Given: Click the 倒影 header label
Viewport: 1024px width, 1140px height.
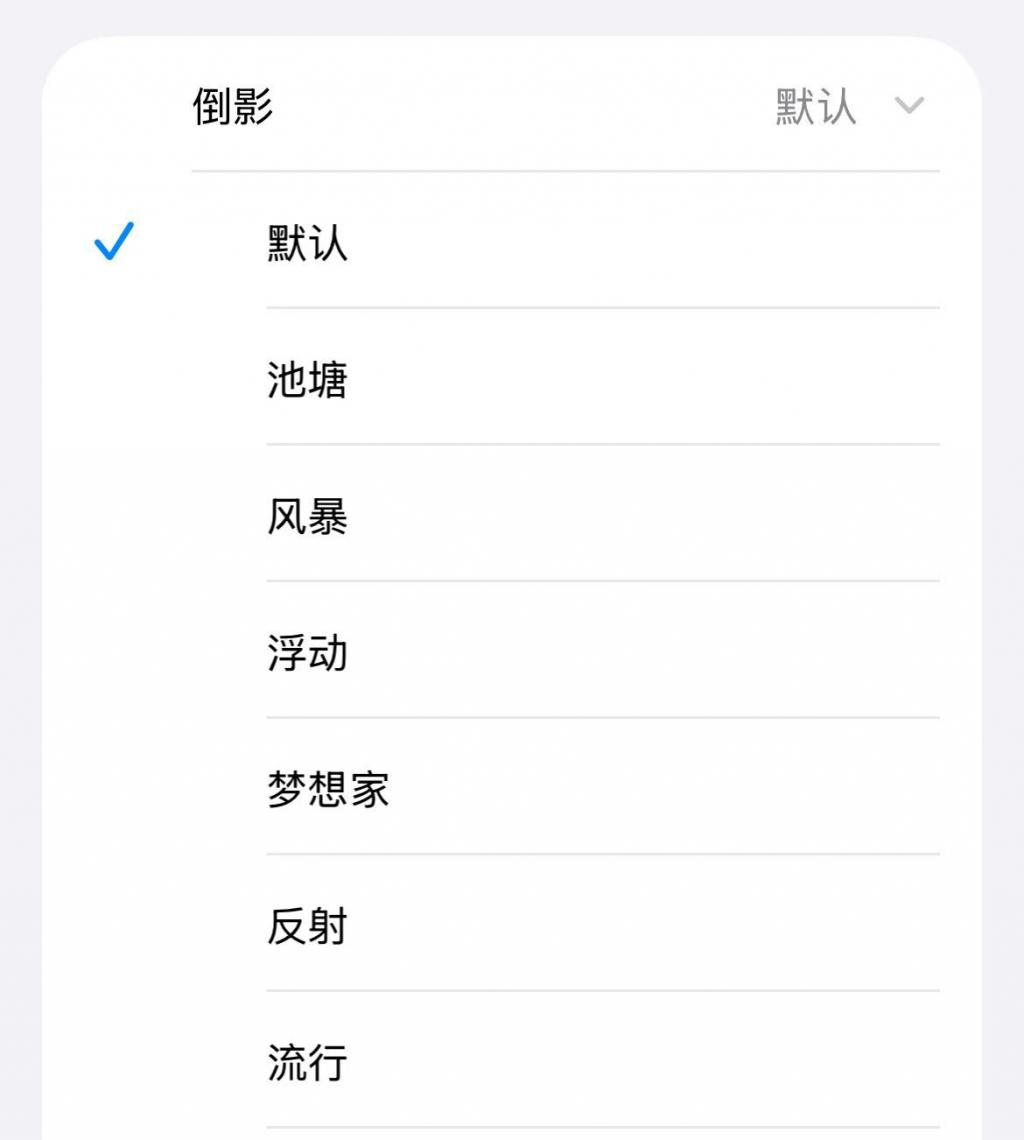Looking at the screenshot, I should (233, 106).
